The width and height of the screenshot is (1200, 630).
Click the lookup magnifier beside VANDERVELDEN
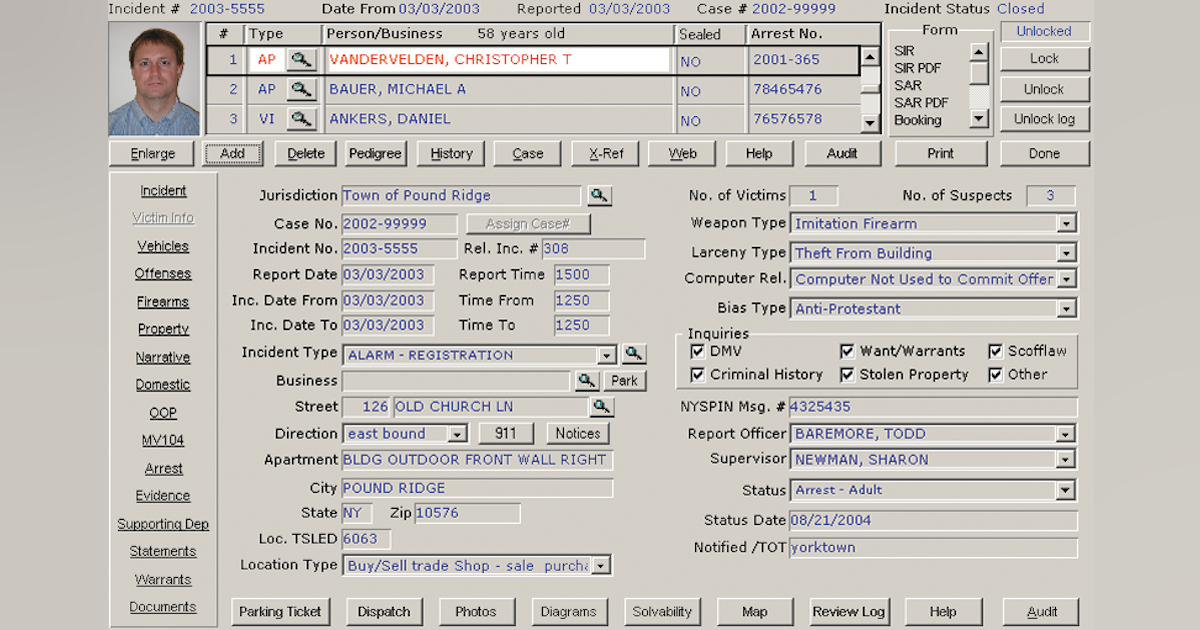pos(303,60)
